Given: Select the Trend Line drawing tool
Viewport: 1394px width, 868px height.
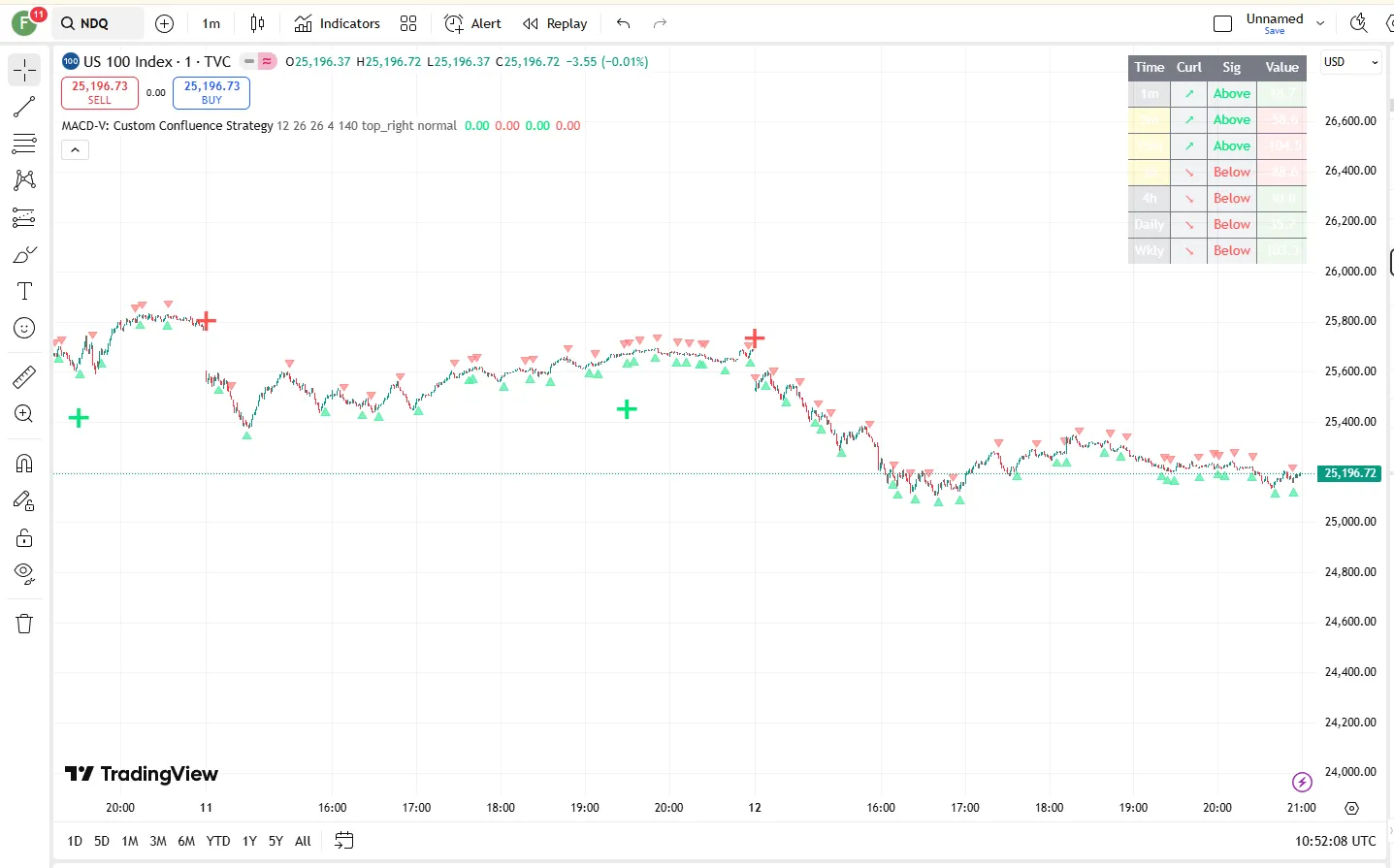Looking at the screenshot, I should [24, 107].
